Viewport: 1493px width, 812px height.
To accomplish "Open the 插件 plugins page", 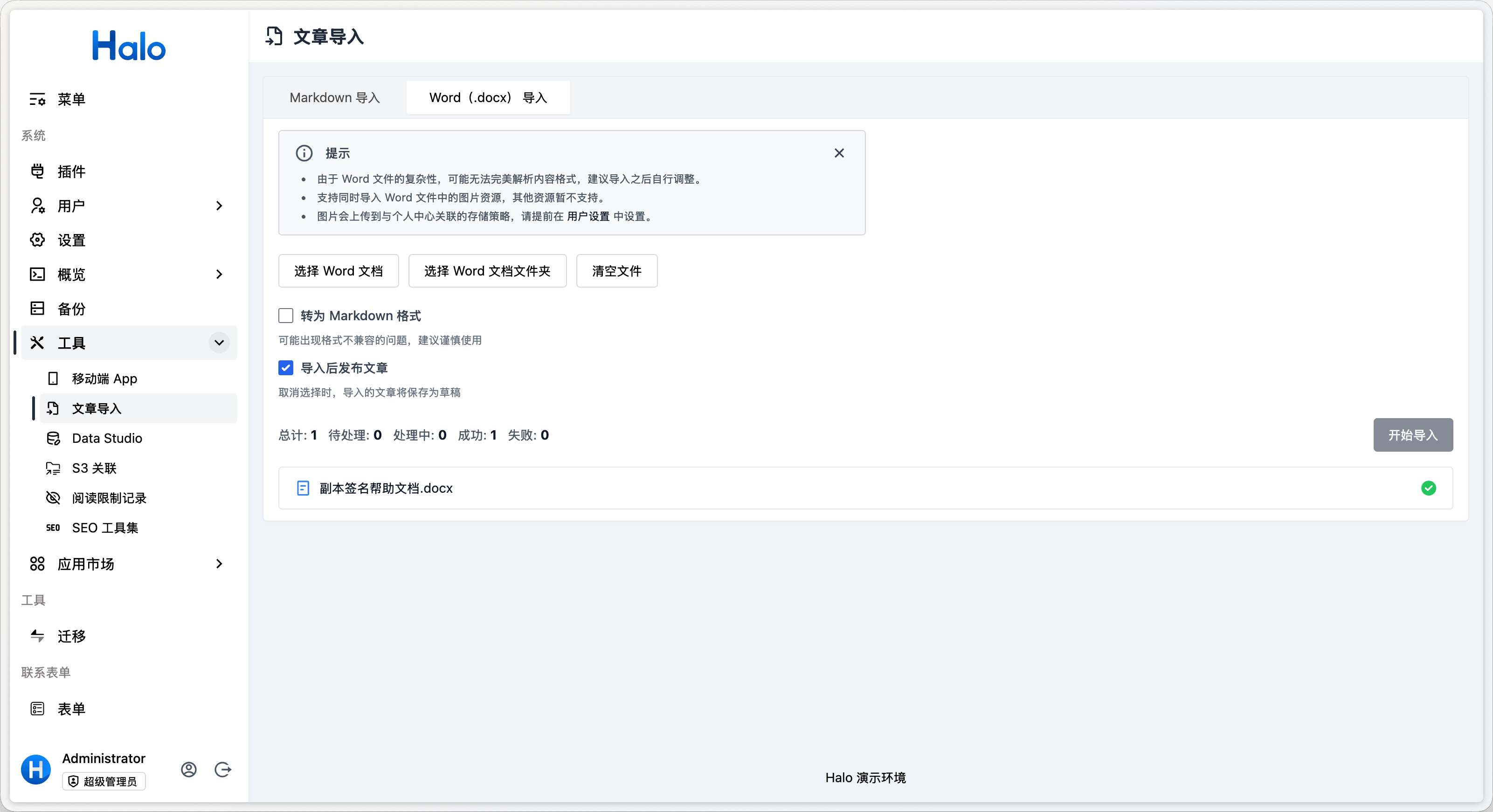I will [x=71, y=172].
